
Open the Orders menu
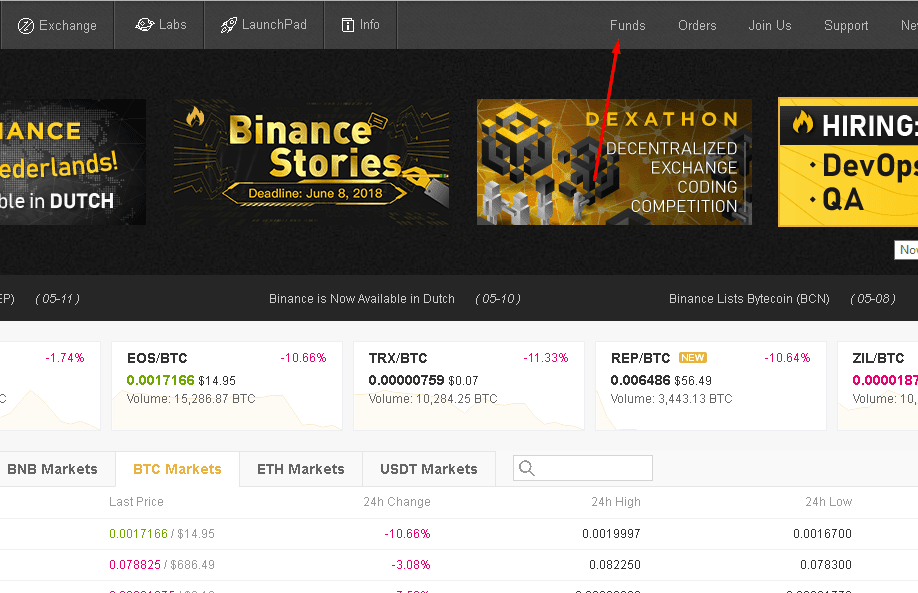click(697, 26)
